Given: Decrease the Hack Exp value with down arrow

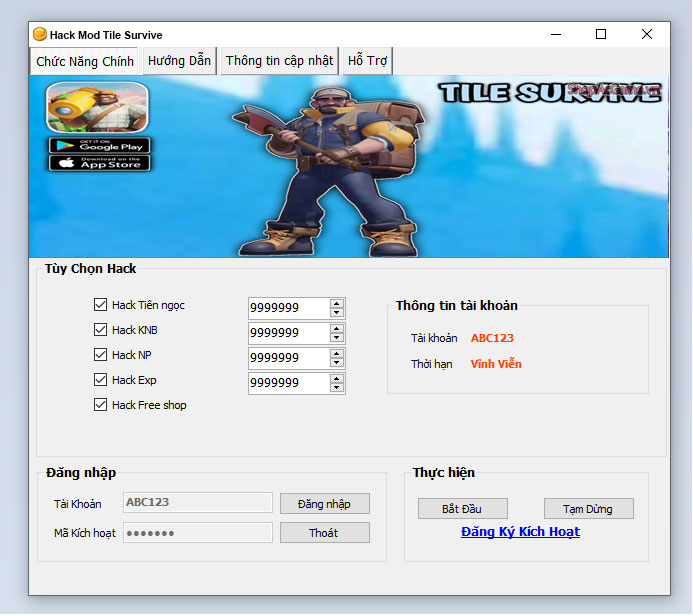Looking at the screenshot, I should (337, 388).
